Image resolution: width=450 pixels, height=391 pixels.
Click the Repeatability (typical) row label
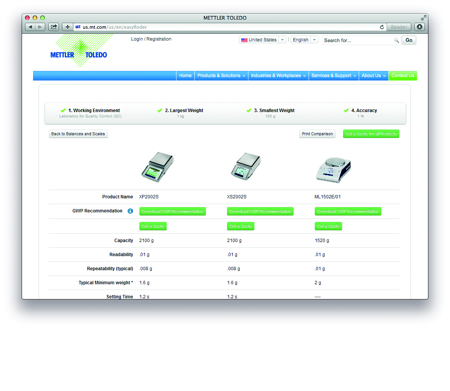coord(110,269)
